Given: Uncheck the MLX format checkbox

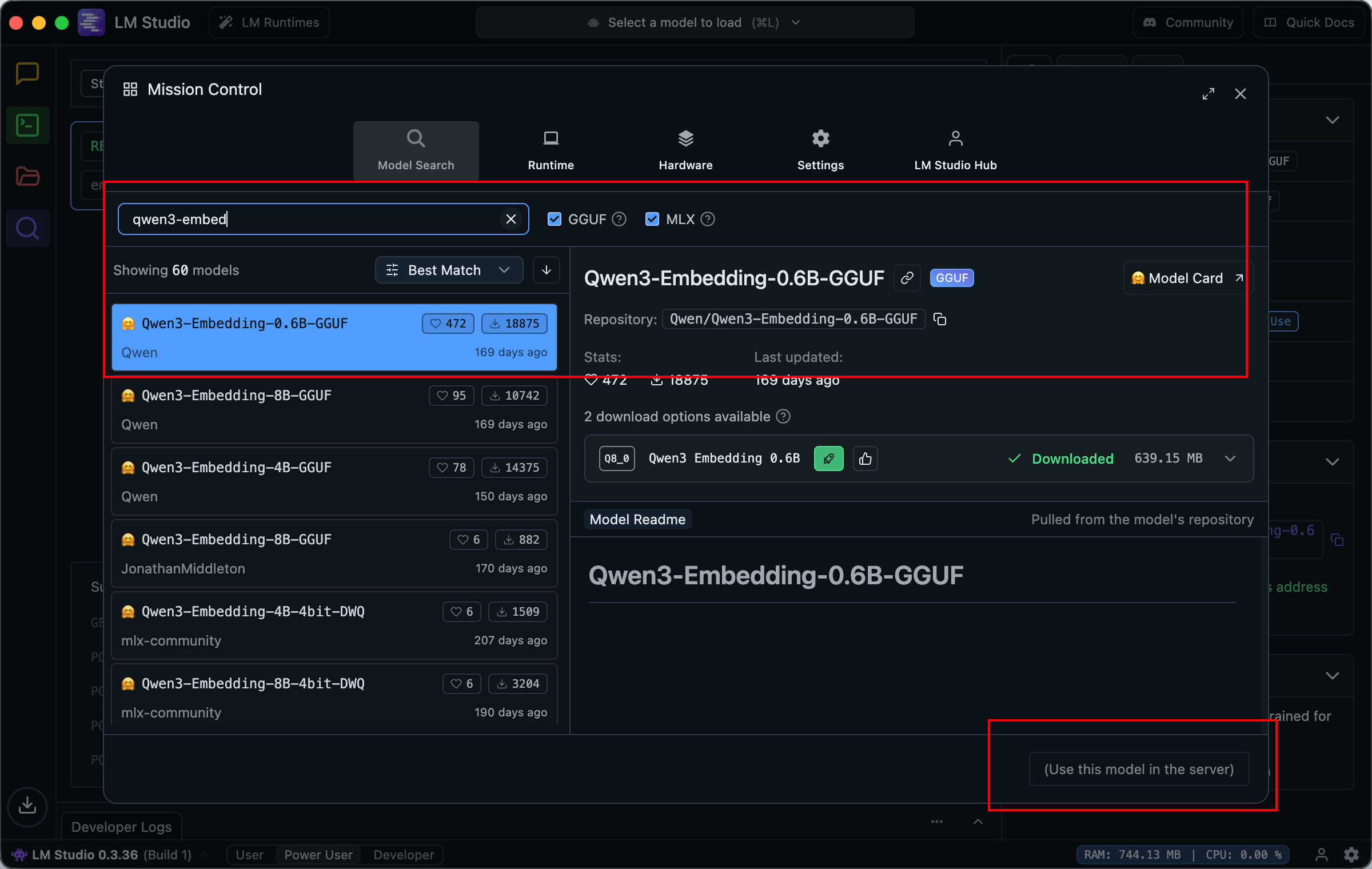Looking at the screenshot, I should tap(652, 219).
